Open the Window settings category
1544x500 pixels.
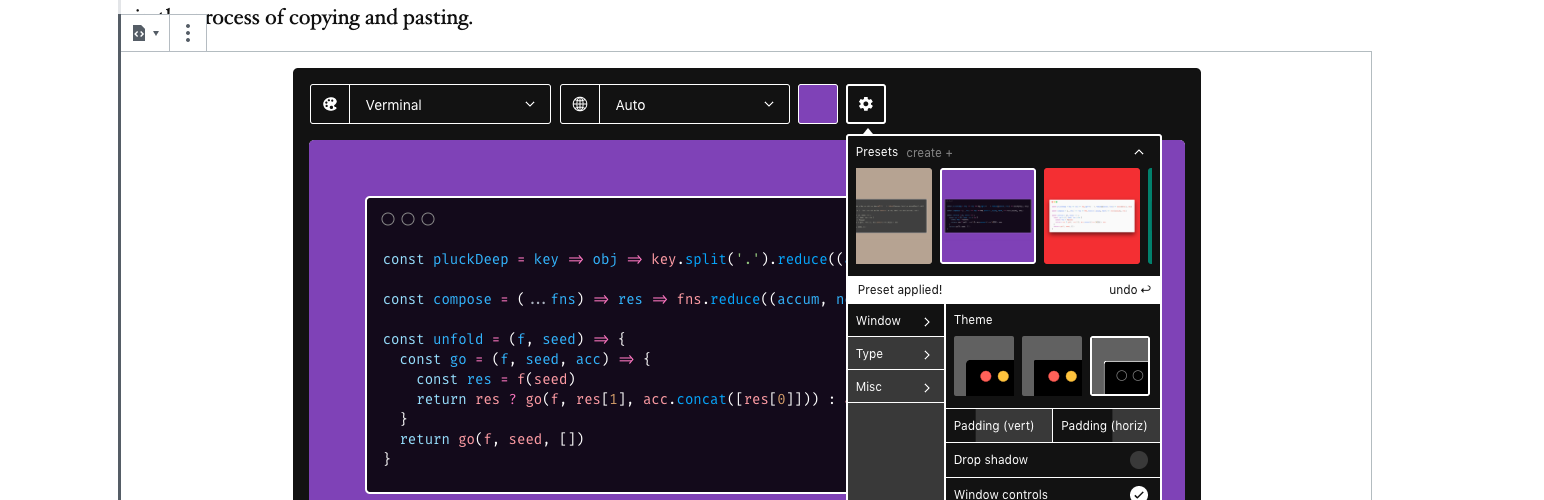[895, 321]
